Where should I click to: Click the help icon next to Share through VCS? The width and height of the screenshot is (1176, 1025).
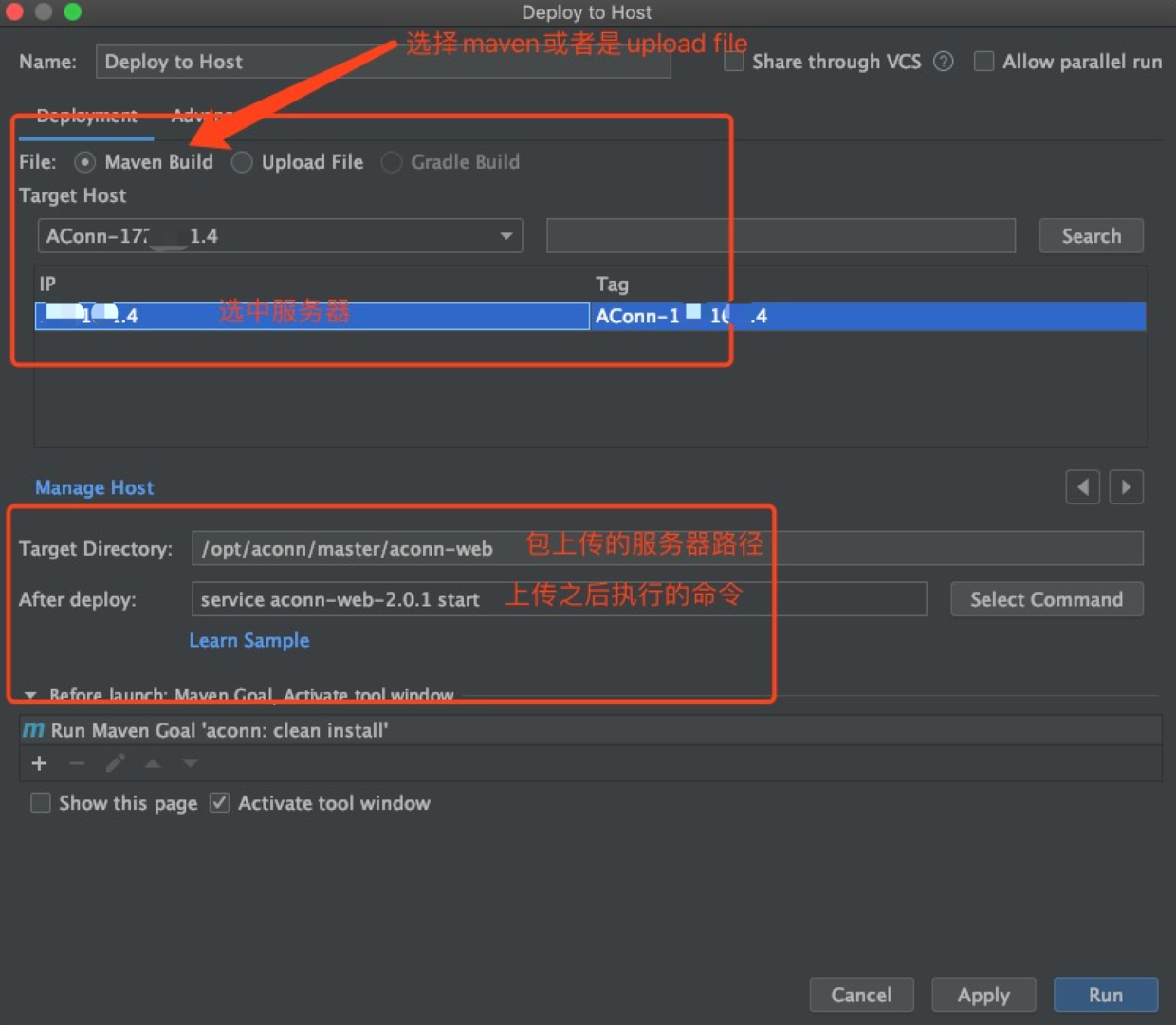(x=943, y=62)
